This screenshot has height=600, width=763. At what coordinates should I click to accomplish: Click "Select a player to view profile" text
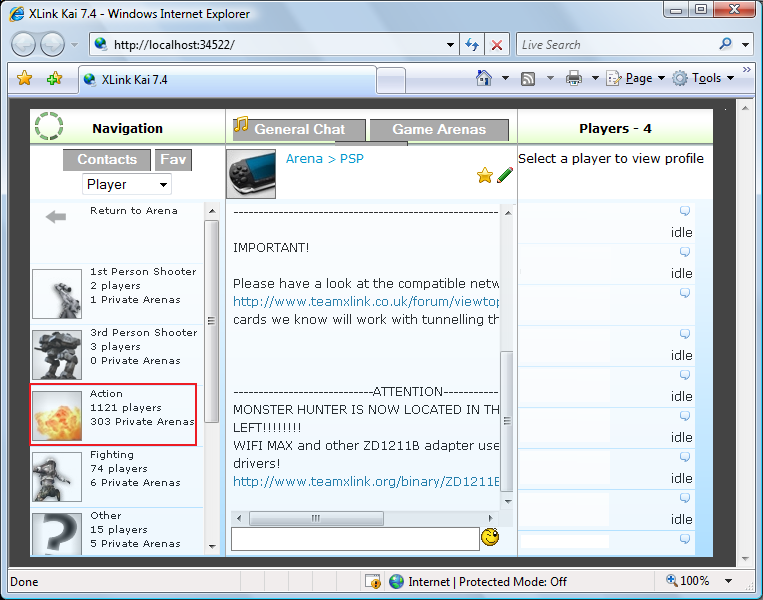611,159
